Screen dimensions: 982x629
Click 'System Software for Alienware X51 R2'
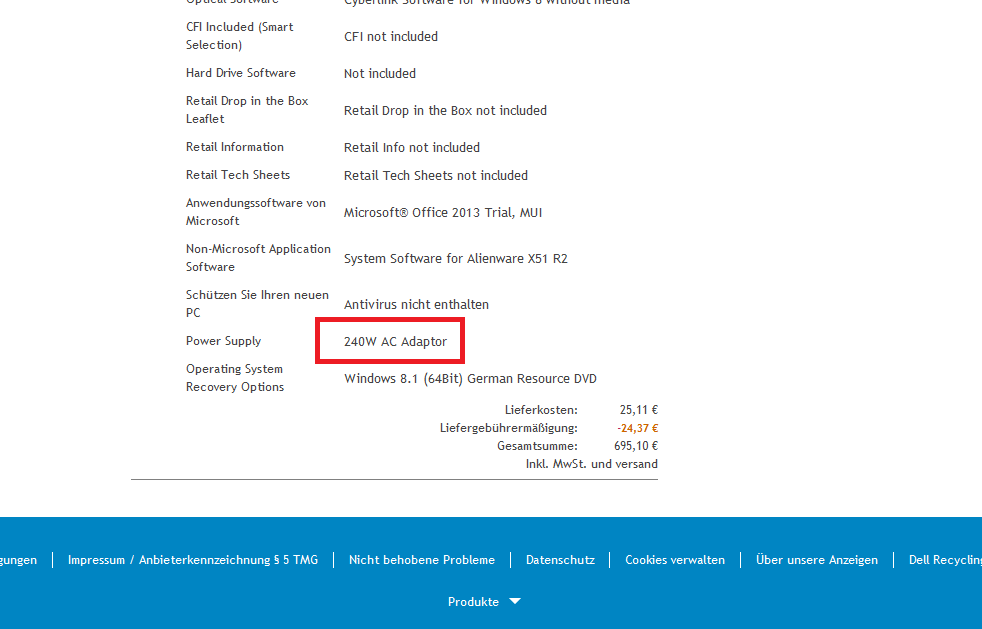tap(455, 259)
